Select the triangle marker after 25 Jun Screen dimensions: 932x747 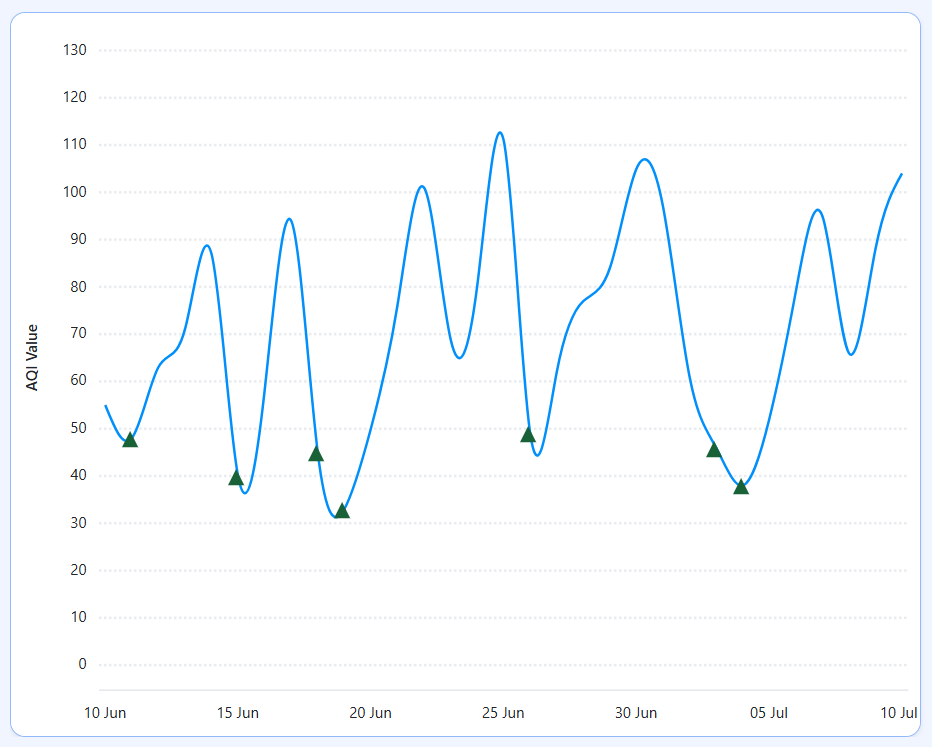tap(529, 435)
